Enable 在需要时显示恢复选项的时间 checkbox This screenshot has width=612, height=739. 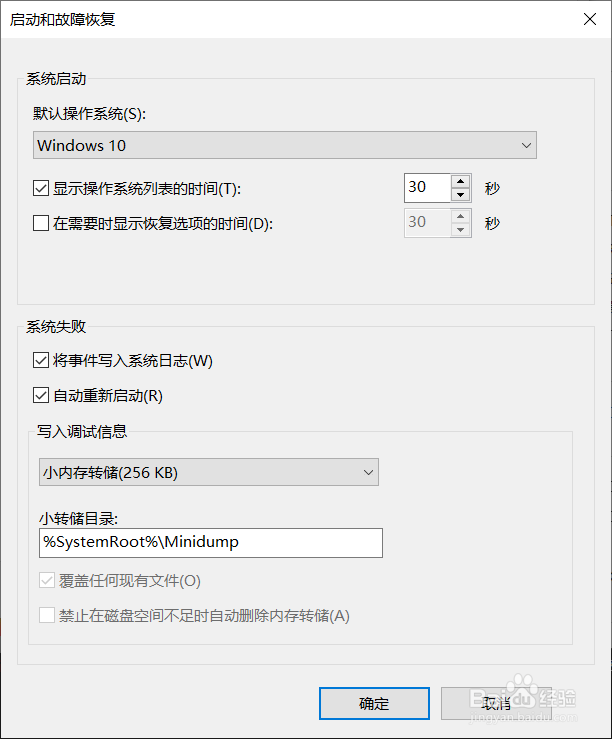[x=42, y=224]
